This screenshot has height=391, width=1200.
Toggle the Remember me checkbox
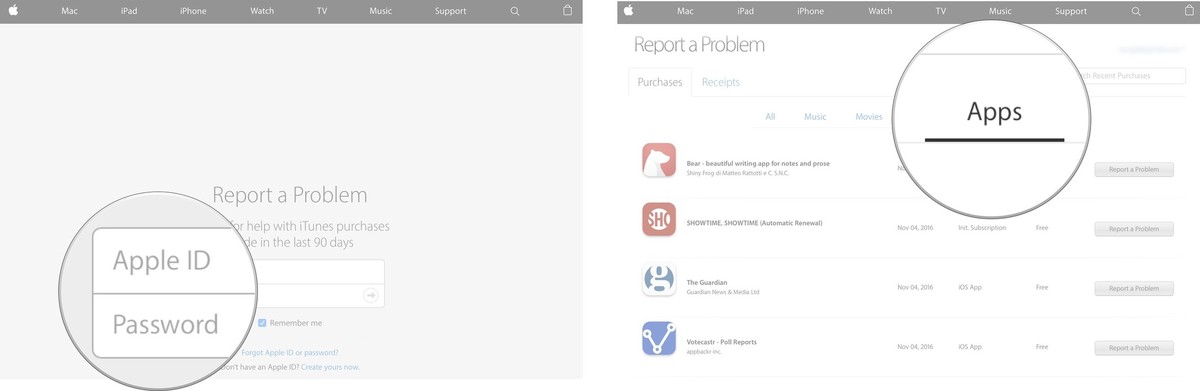[262, 323]
